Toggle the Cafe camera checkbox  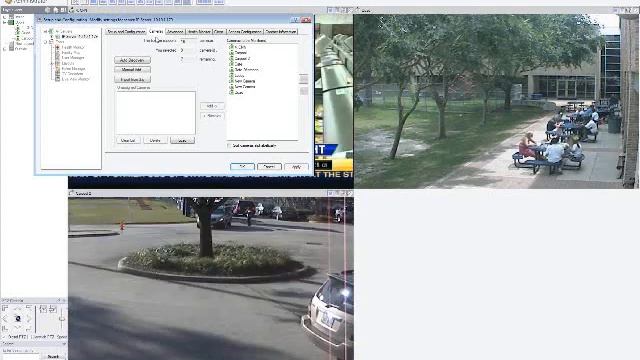[x=231, y=64]
